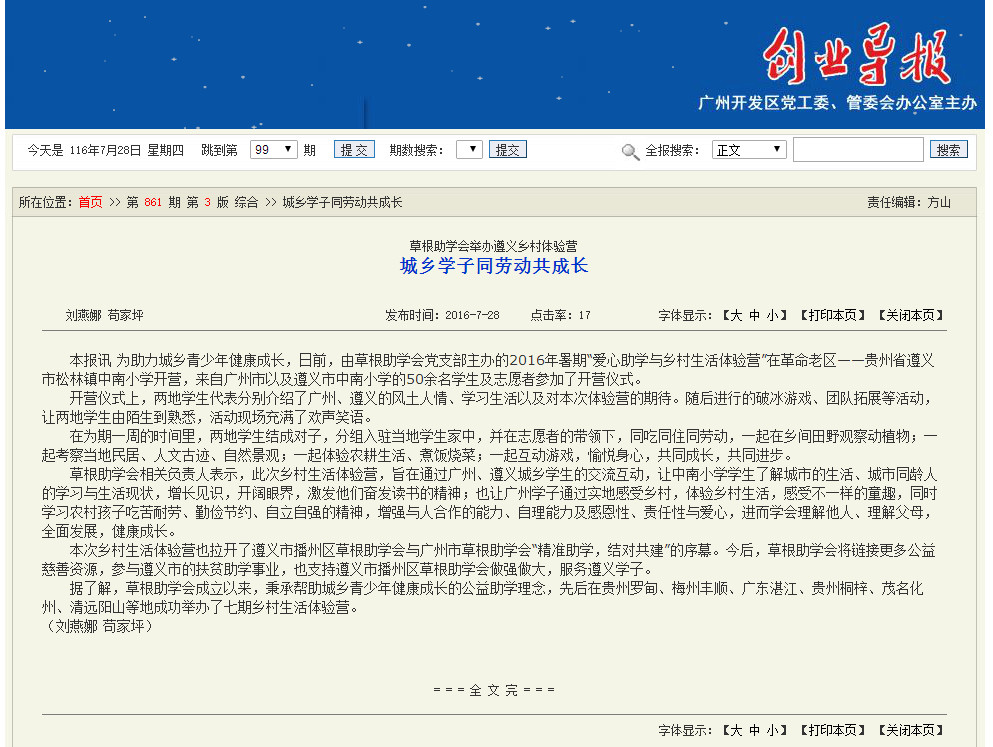The height and width of the screenshot is (747, 993).
Task: Click top 打印本页 link
Action: coord(831,315)
